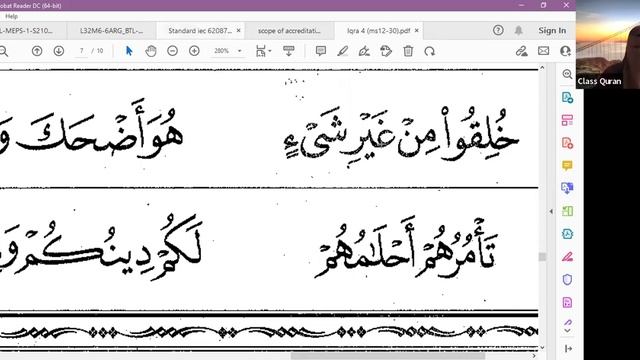Add a comment sticky note
Viewport: 640px width, 360px height.
pos(321,51)
